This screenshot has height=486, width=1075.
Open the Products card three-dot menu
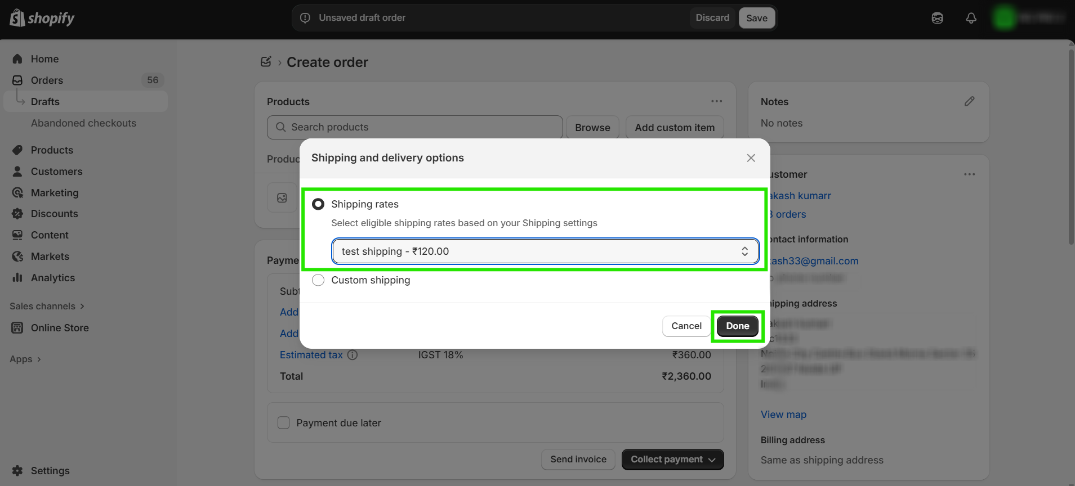click(716, 101)
